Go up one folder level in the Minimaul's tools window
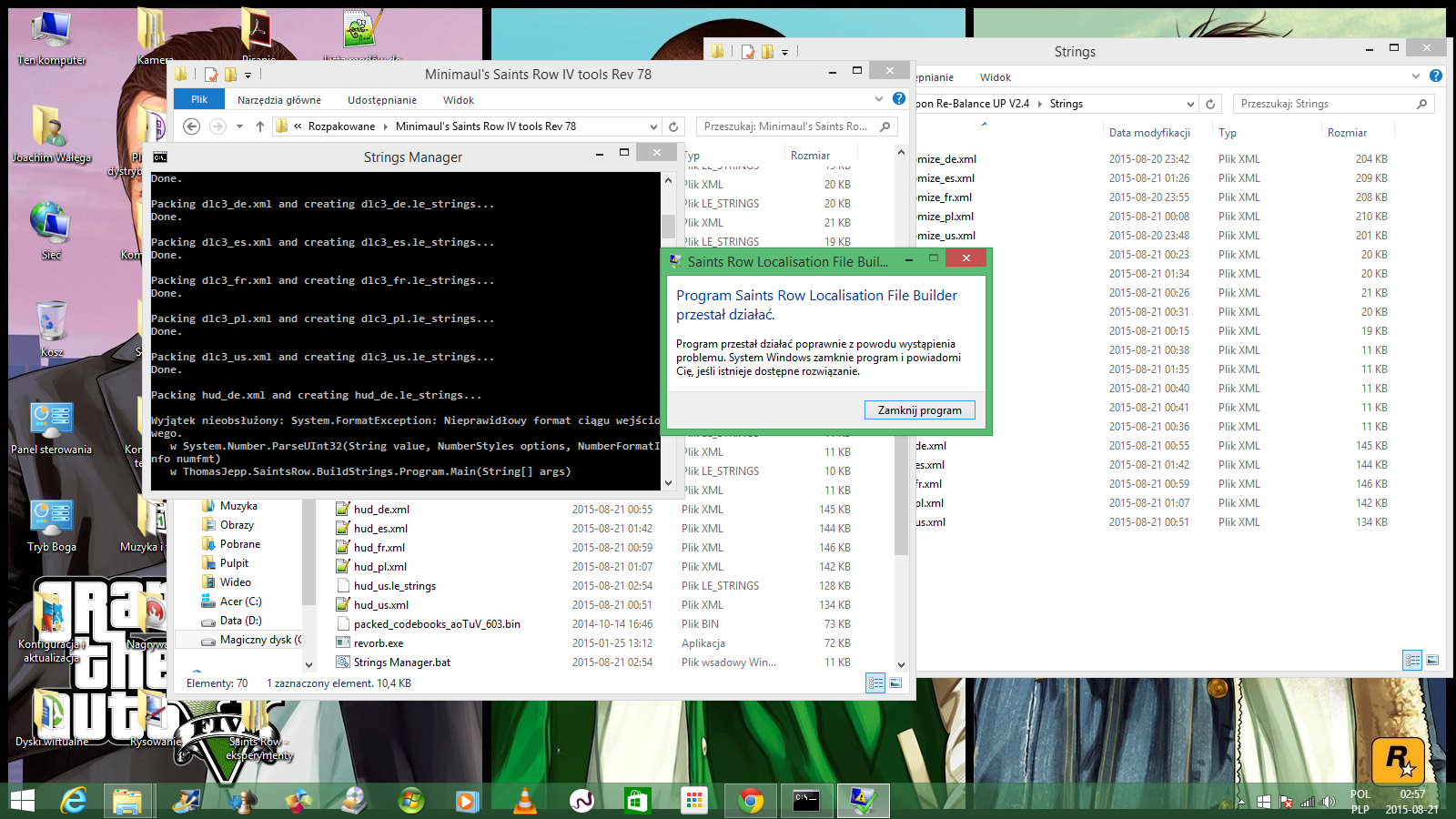Viewport: 1456px width, 819px height. pyautogui.click(x=260, y=126)
